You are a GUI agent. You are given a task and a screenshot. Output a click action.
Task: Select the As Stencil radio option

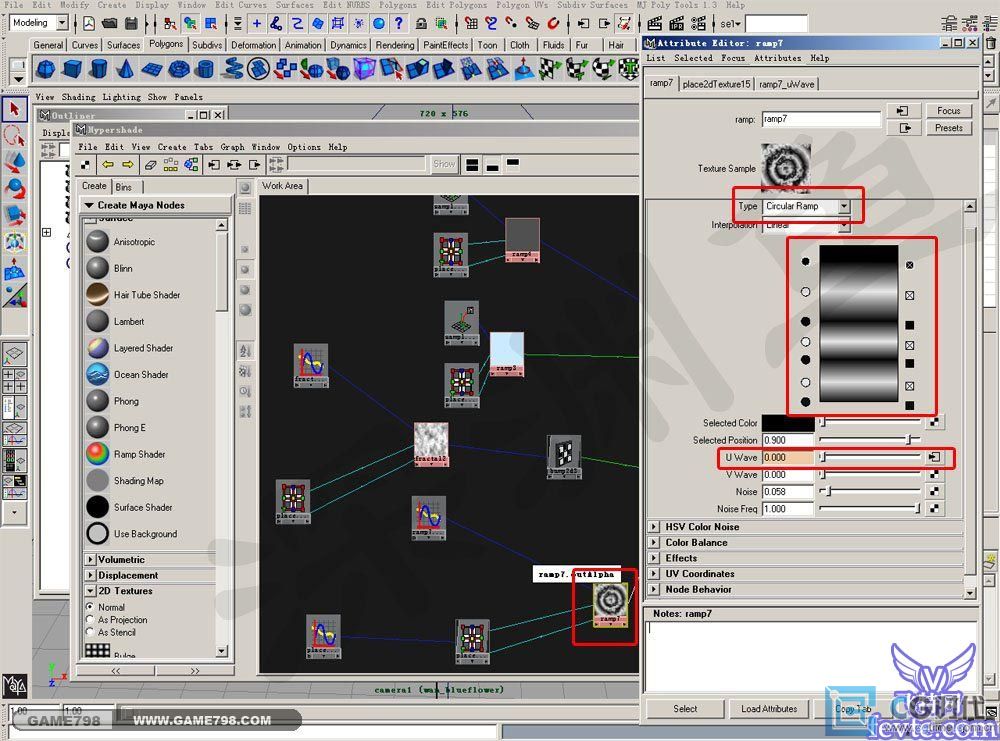(x=90, y=632)
